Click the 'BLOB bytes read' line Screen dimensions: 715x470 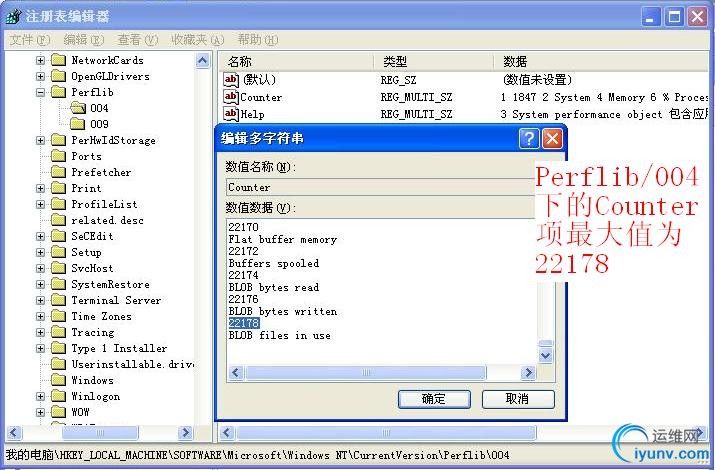coord(274,288)
